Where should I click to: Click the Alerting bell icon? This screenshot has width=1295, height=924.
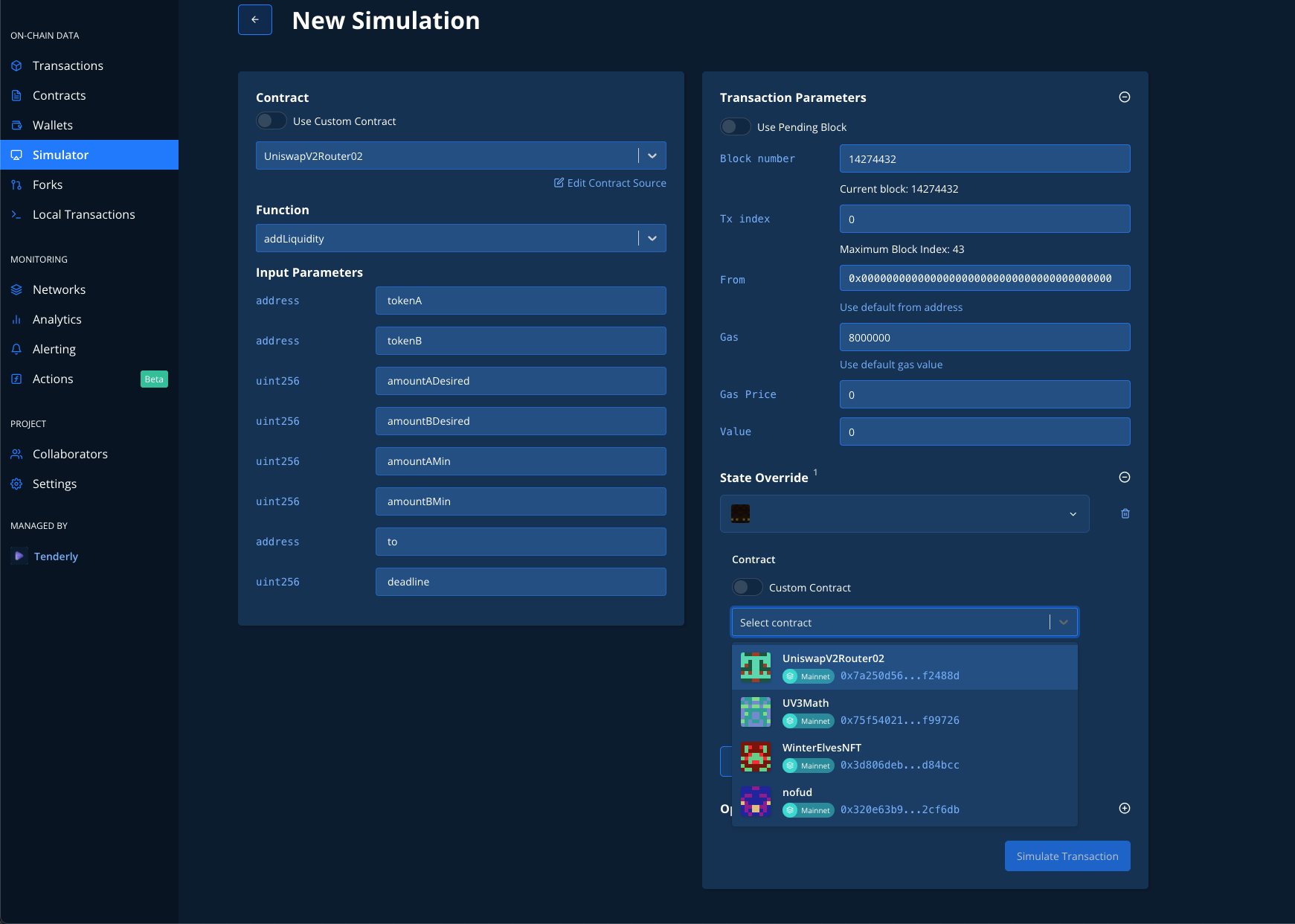(16, 349)
